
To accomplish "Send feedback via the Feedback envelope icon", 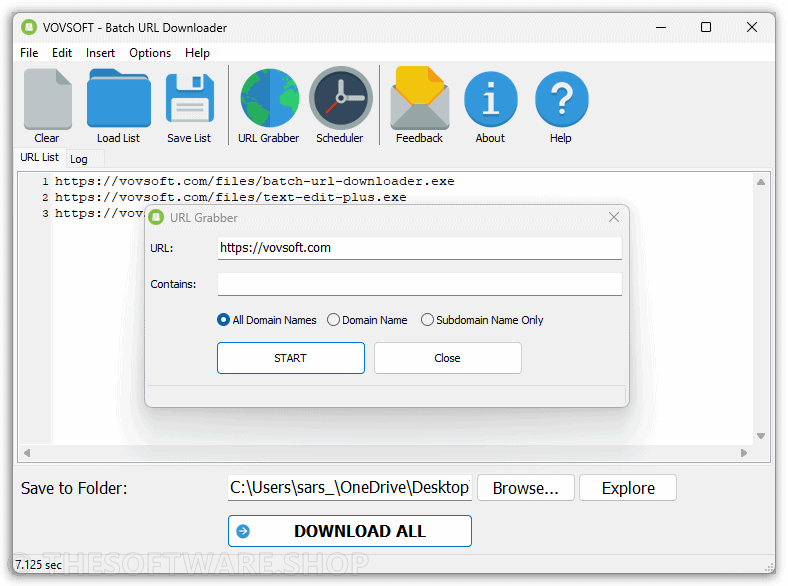I will [420, 98].
